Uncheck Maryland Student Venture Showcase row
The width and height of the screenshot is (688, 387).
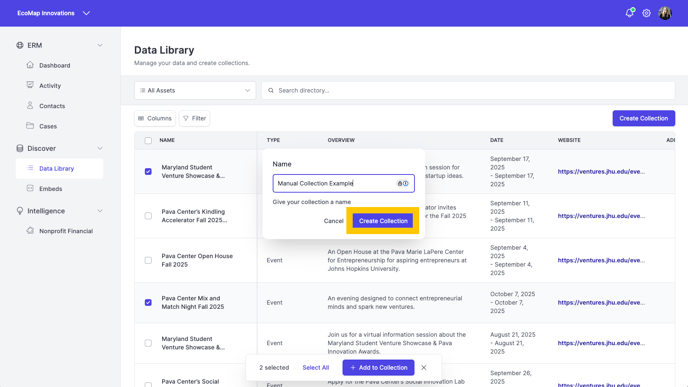(x=148, y=172)
